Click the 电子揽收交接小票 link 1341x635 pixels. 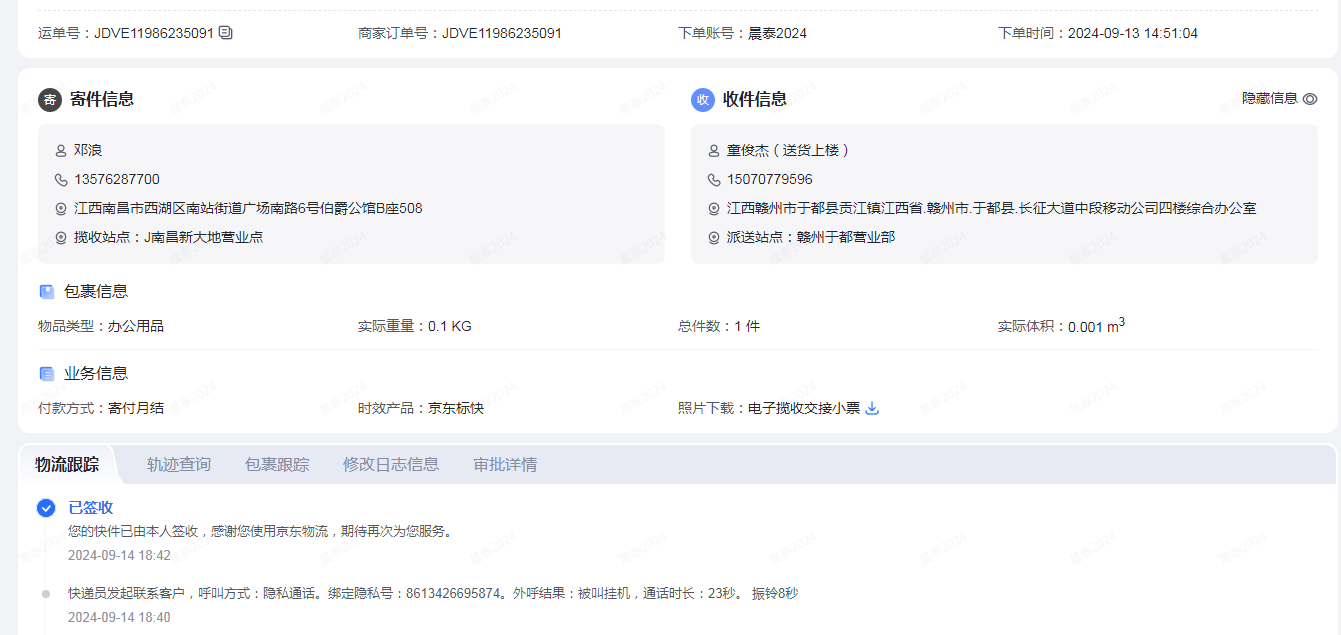click(804, 408)
